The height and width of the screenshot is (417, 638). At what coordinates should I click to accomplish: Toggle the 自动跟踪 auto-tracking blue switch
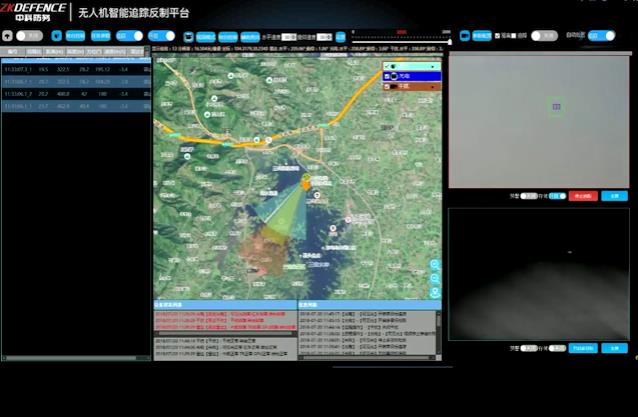coord(601,36)
